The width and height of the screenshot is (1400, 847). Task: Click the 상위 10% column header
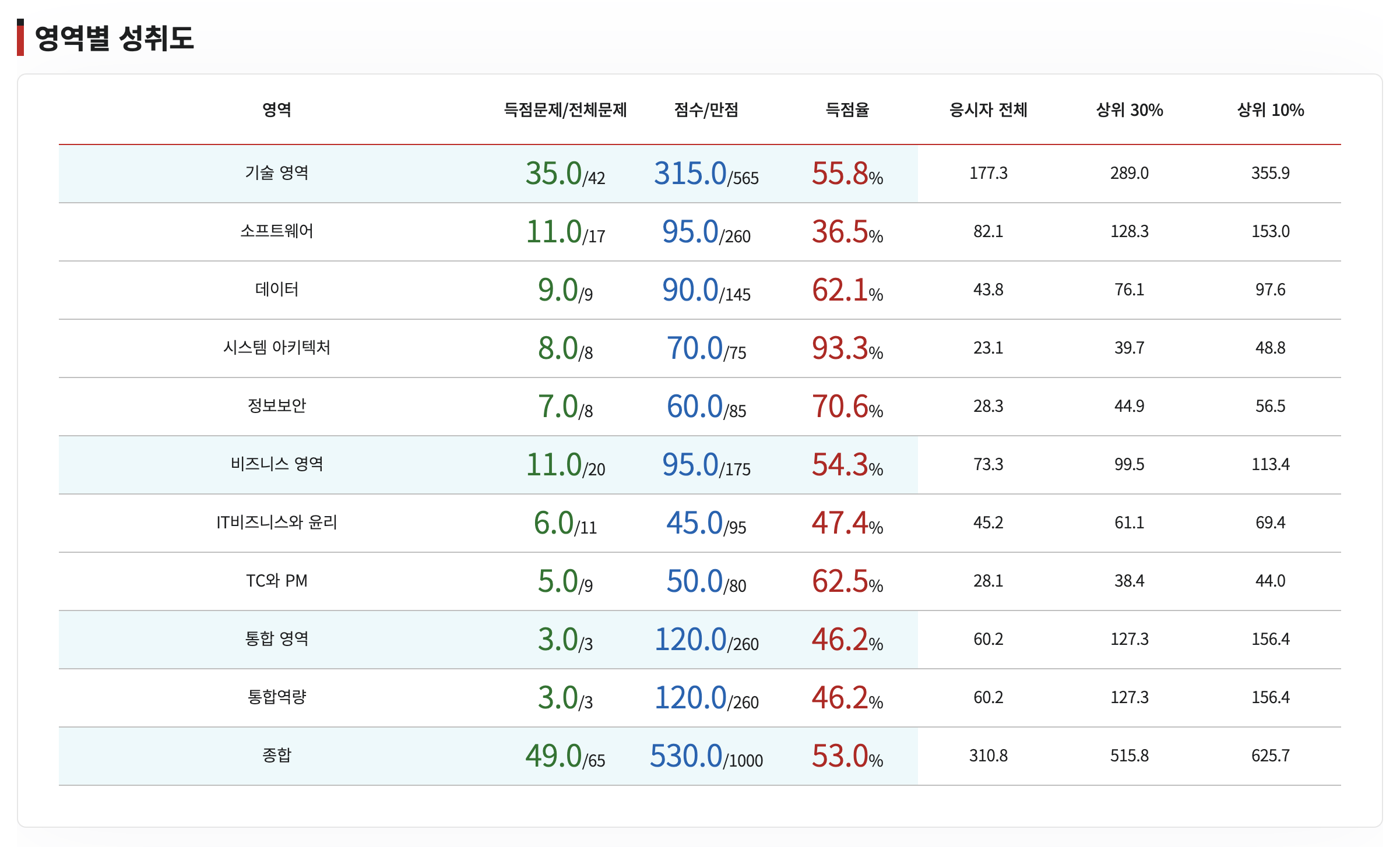click(x=1268, y=111)
